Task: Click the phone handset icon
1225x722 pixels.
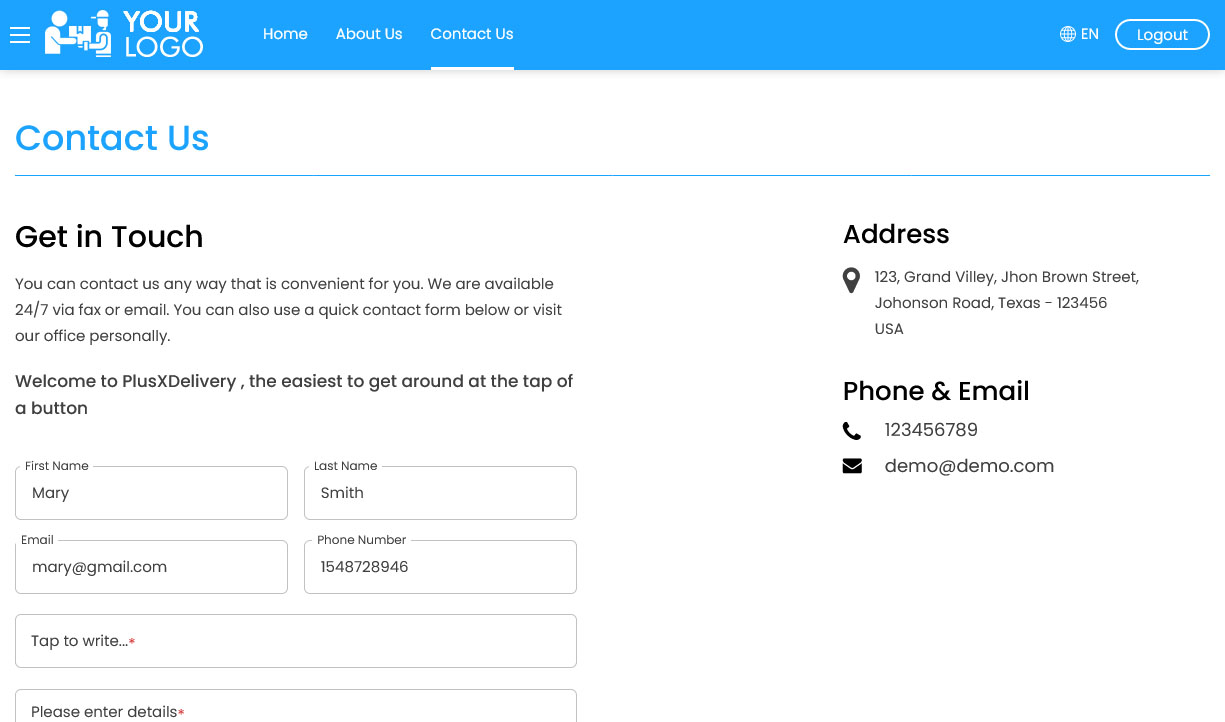Action: click(x=852, y=431)
